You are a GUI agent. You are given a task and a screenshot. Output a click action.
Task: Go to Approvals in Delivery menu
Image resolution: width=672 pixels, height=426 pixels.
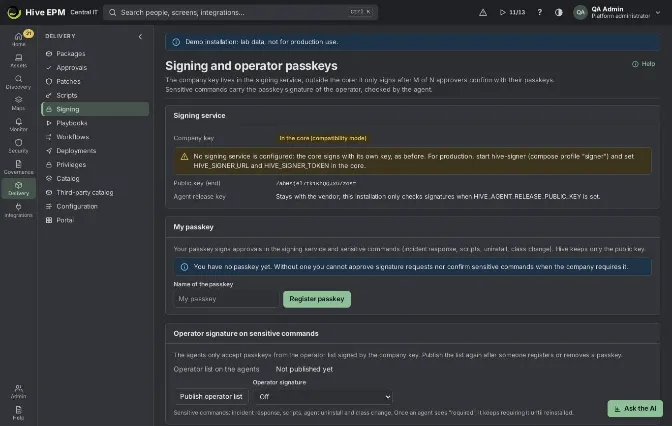tap(95, 68)
